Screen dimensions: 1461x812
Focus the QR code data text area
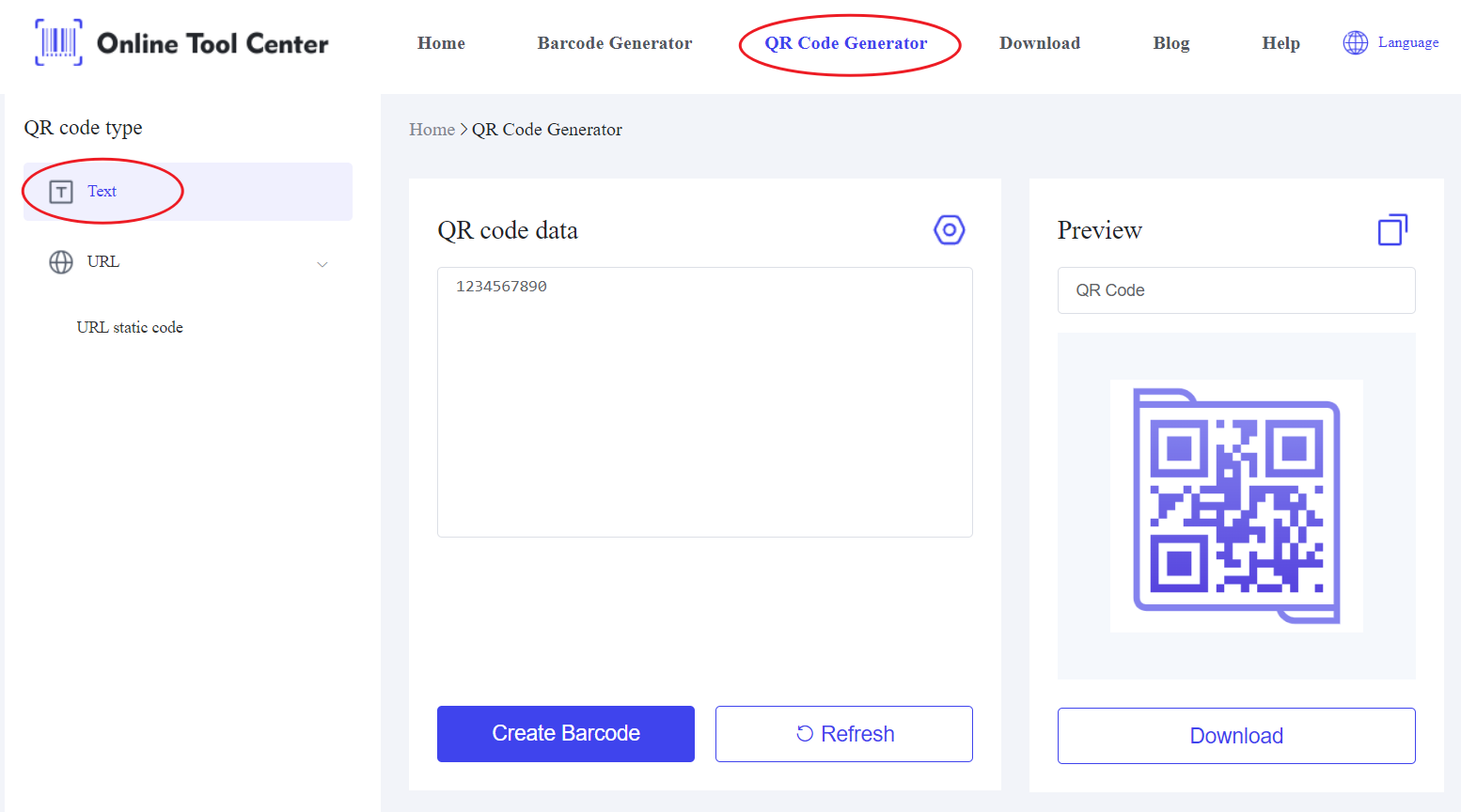point(705,402)
